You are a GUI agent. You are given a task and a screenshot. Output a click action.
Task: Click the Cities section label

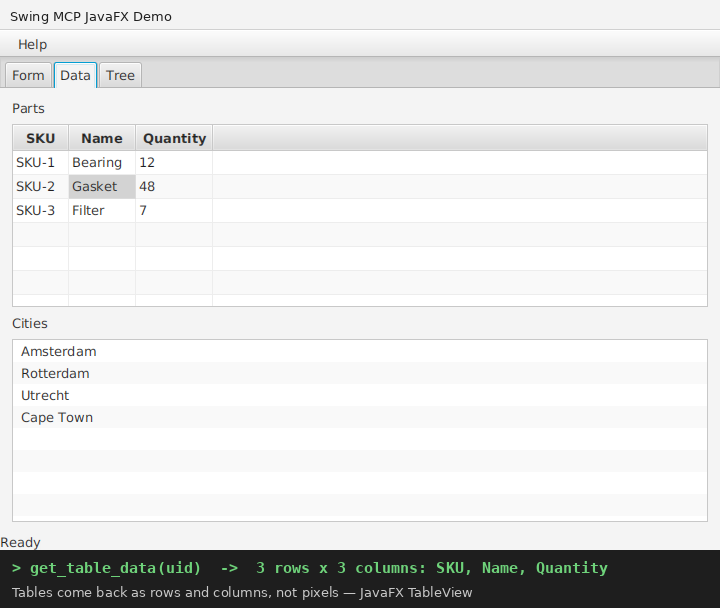click(30, 323)
